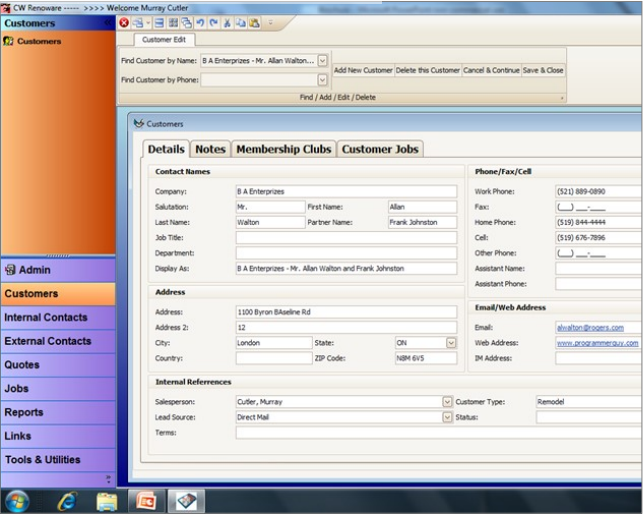Click the cut scissors icon
This screenshot has height=514, width=643.
coord(228,22)
